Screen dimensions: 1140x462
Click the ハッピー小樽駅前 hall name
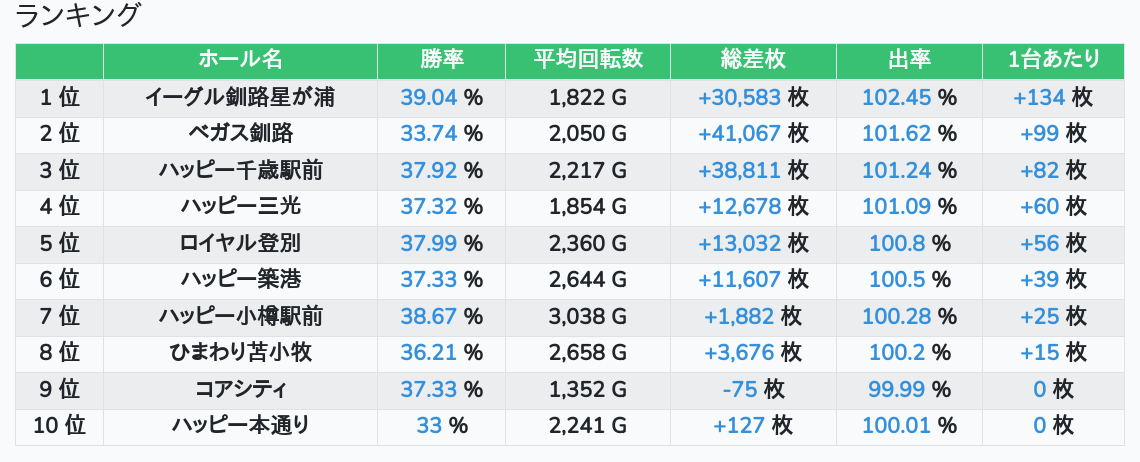[x=240, y=316]
